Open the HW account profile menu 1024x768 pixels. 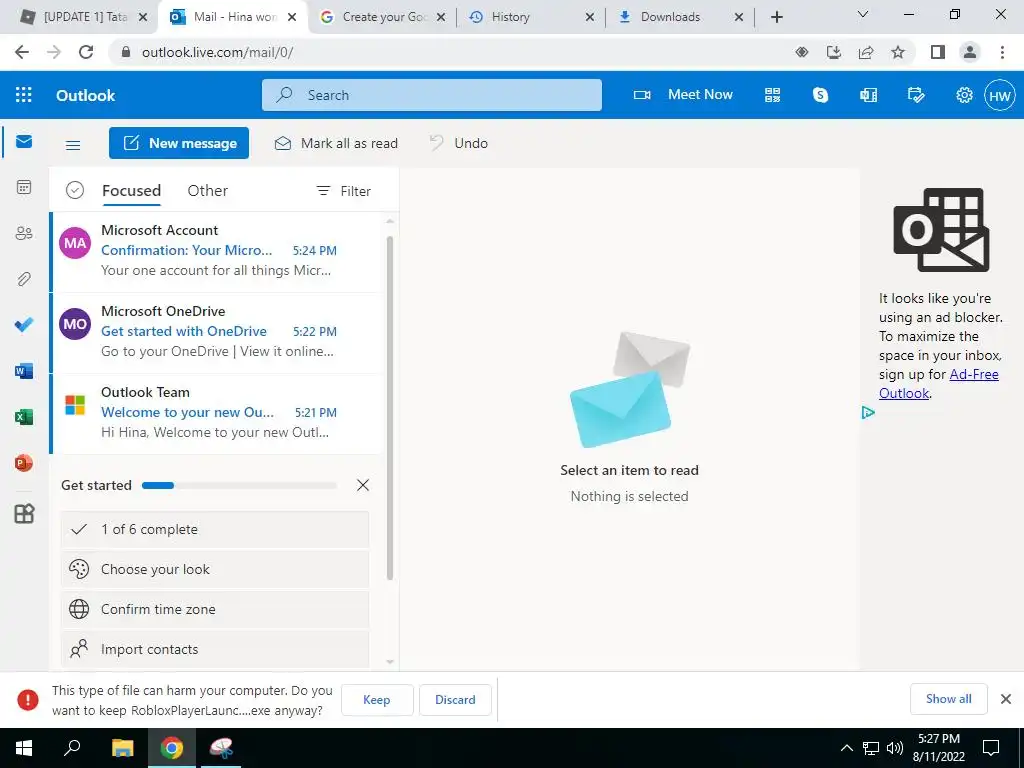click(1000, 95)
